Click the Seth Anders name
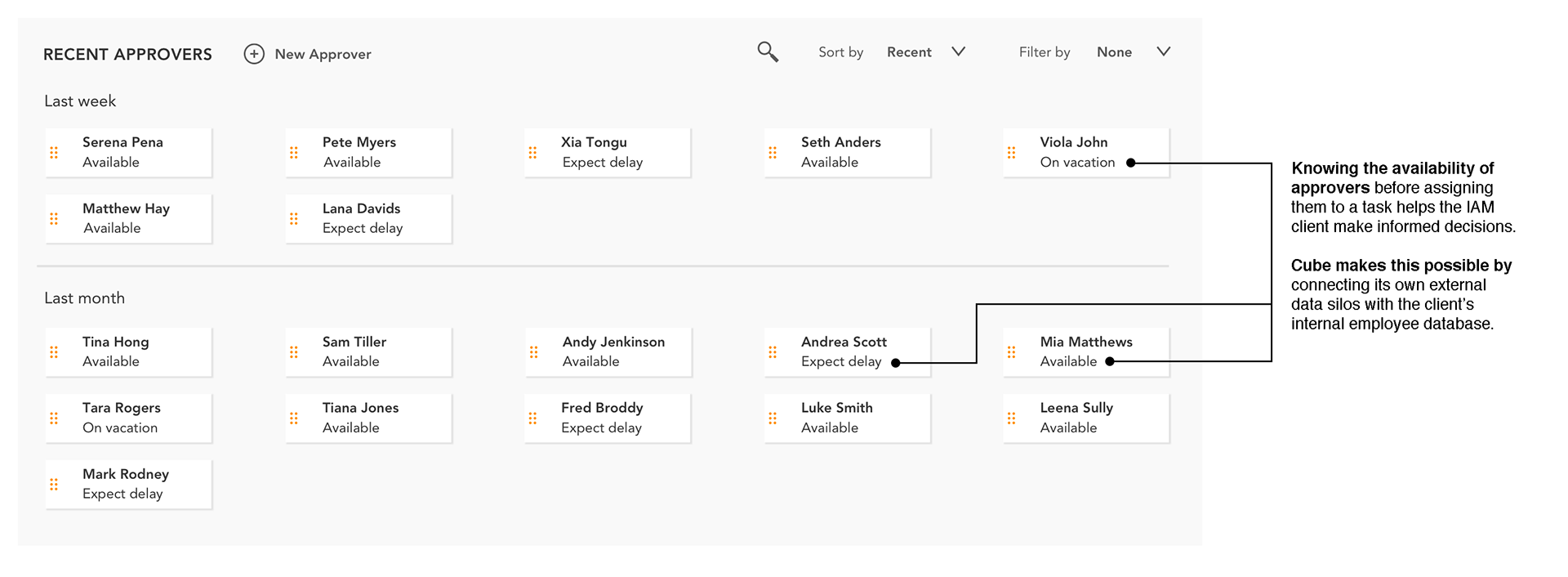The width and height of the screenshot is (1568, 577). coord(841,142)
